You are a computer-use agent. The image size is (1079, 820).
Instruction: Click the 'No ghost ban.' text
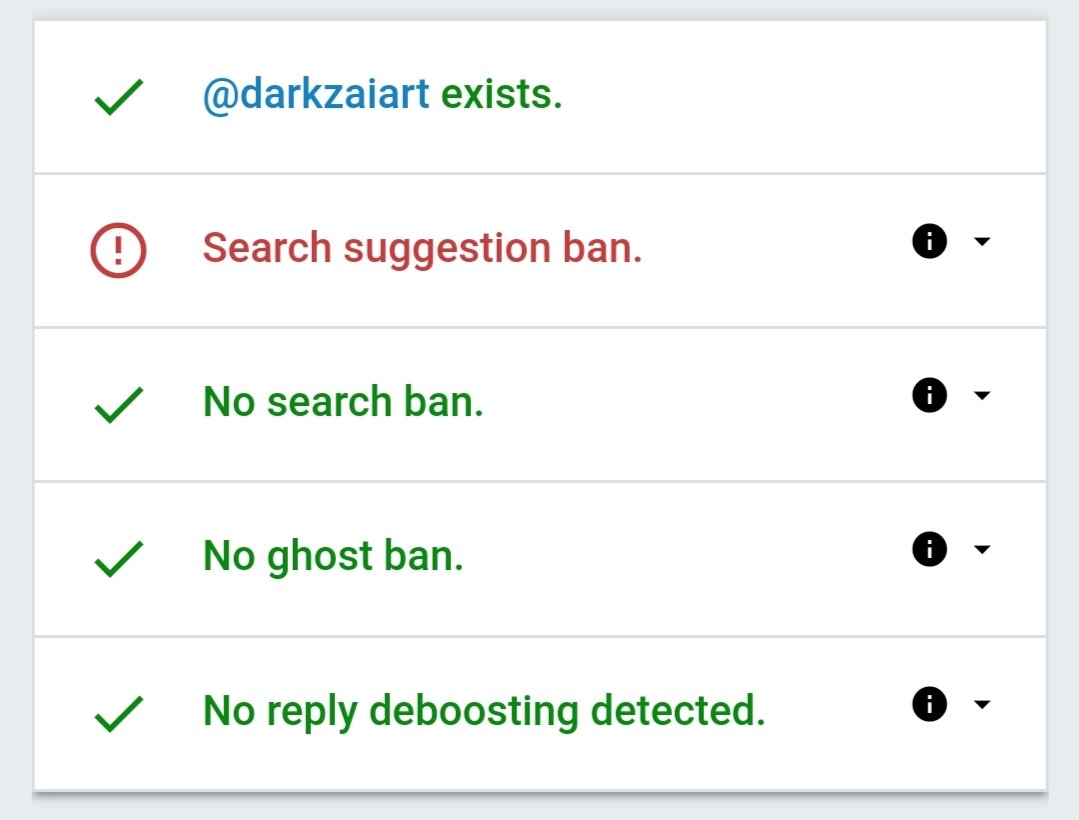tap(333, 557)
